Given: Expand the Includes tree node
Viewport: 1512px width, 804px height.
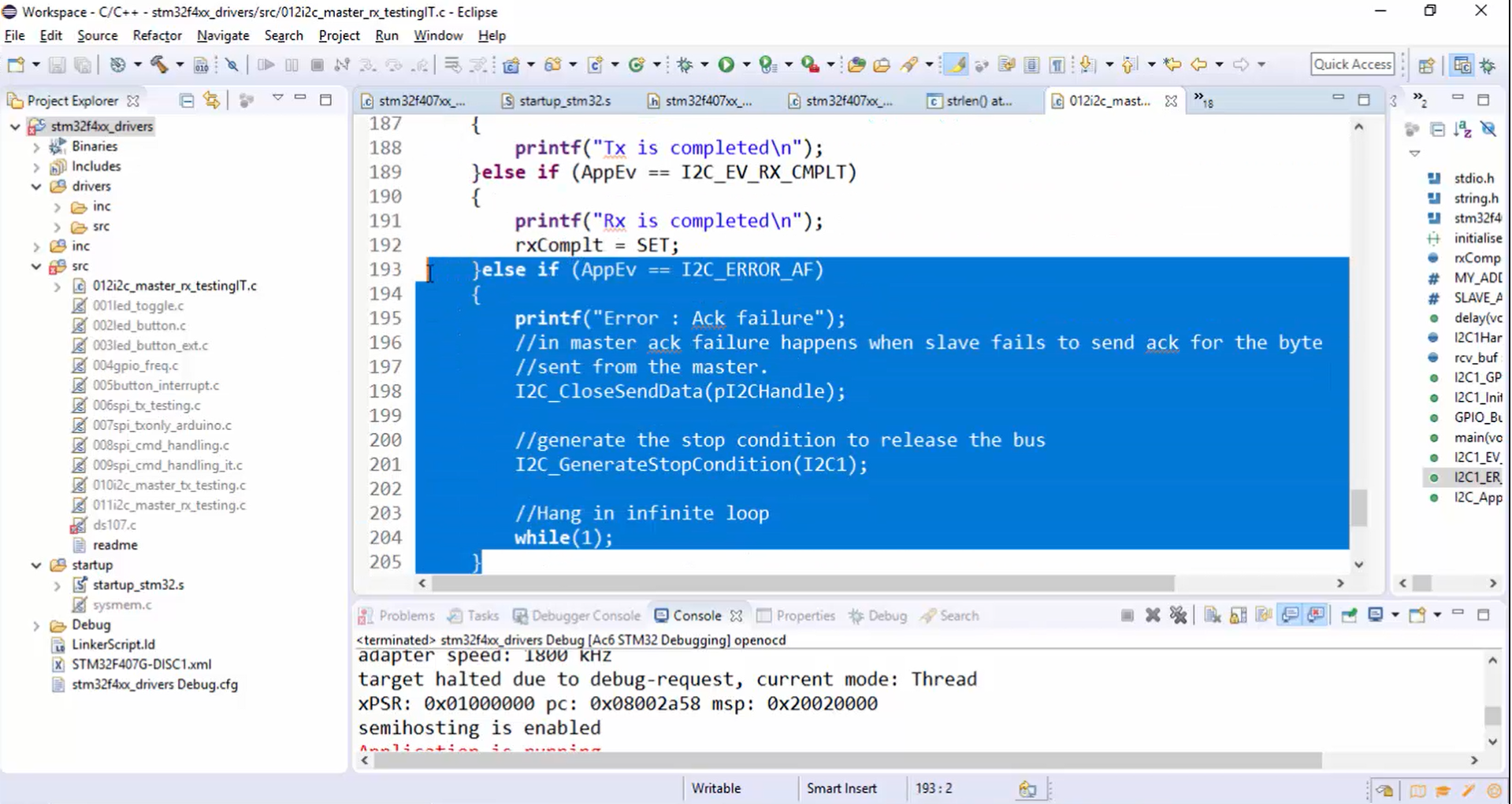Looking at the screenshot, I should click(x=35, y=166).
